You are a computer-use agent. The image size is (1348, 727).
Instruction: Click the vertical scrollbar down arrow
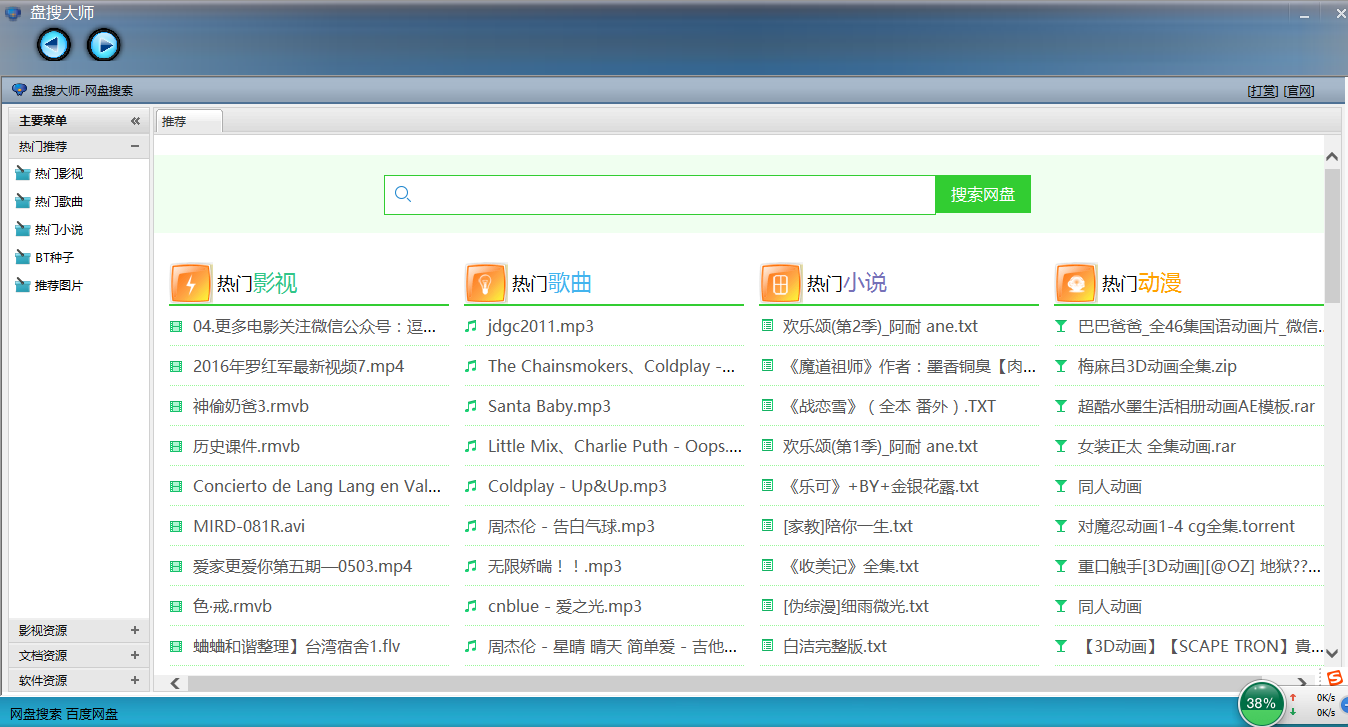click(x=1331, y=648)
